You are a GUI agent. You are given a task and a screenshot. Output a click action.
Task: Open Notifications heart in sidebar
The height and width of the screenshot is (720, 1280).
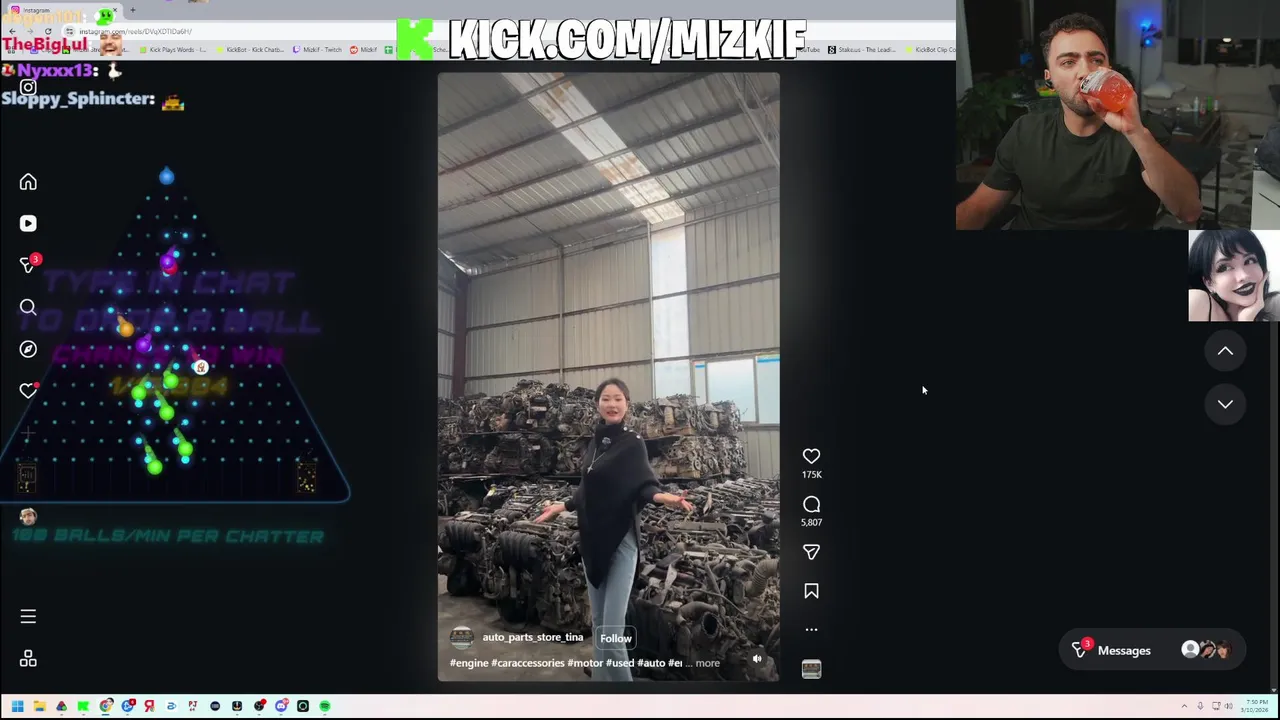tap(28, 391)
